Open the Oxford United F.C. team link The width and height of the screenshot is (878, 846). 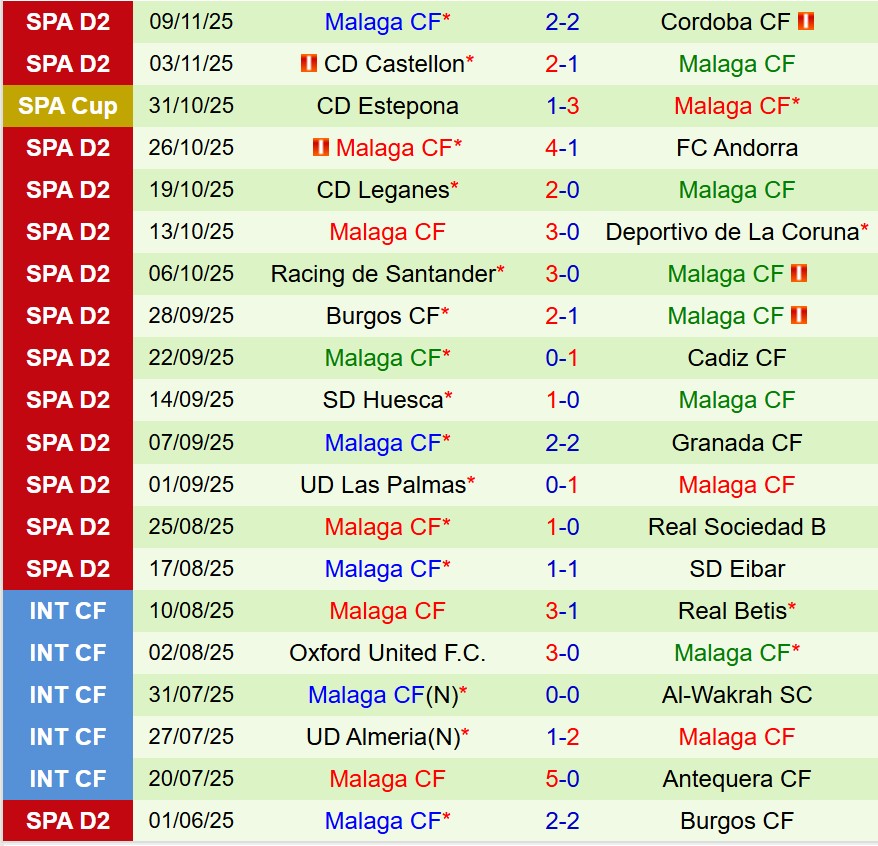click(x=387, y=653)
